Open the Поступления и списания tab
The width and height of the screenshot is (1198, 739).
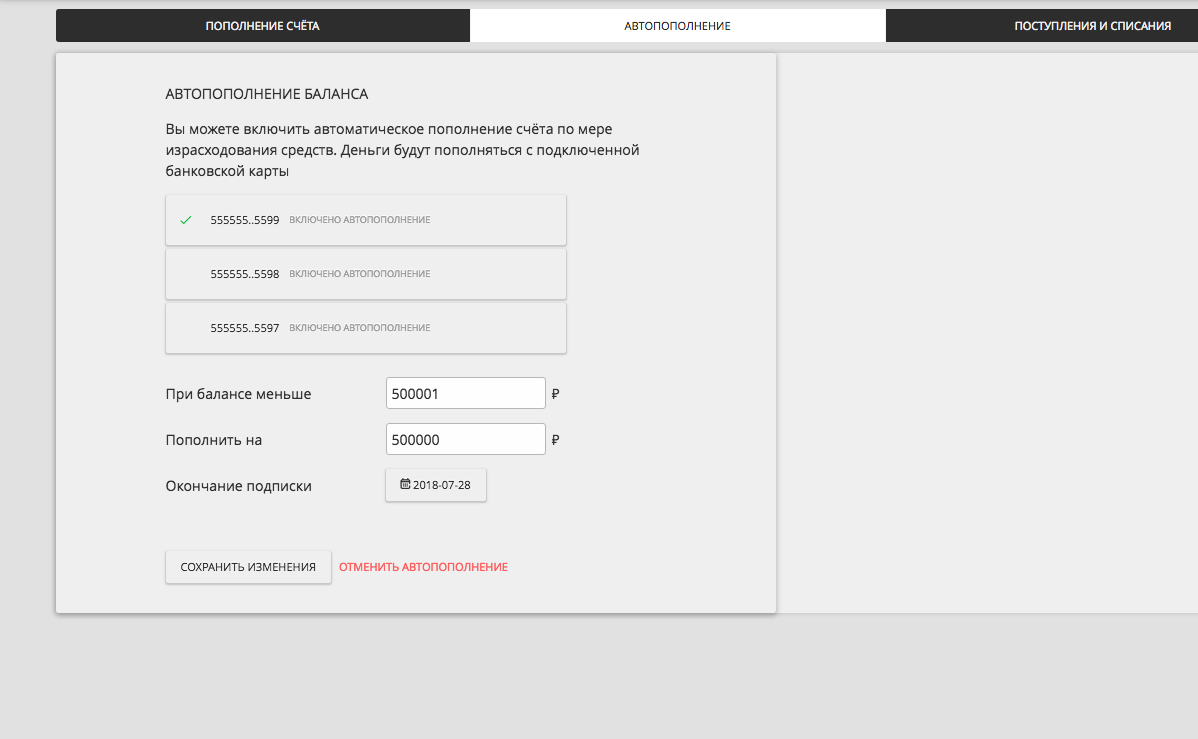click(1092, 26)
